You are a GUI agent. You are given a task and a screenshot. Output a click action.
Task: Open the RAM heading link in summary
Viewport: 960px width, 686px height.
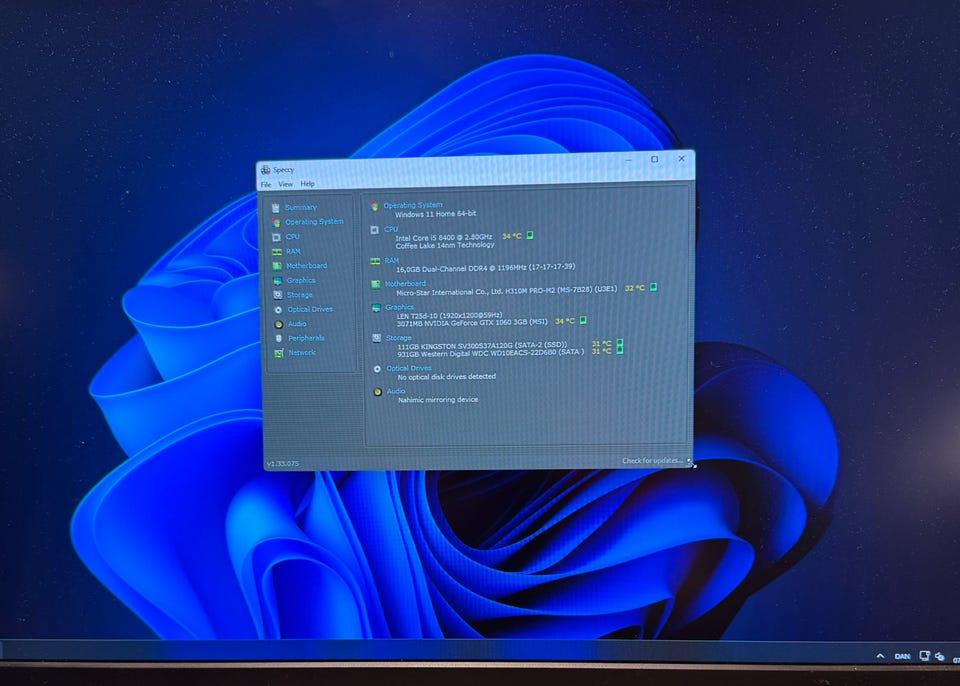tap(392, 260)
